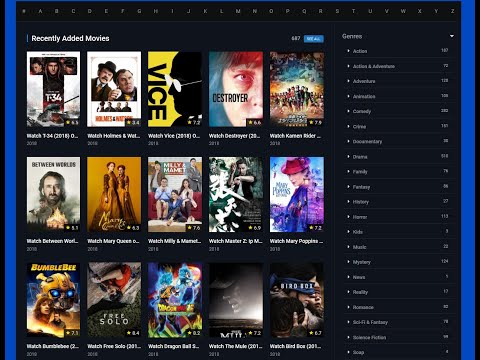Open the Kamen Rider poster

[x=297, y=89]
